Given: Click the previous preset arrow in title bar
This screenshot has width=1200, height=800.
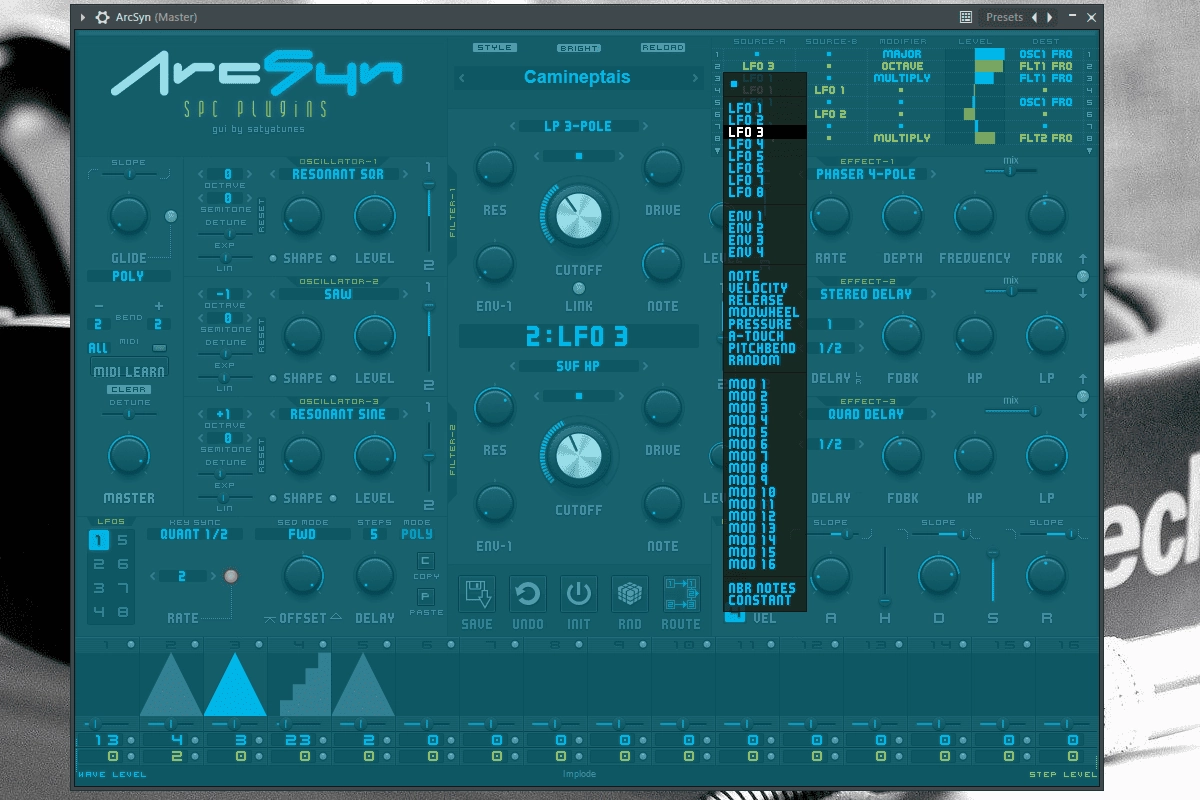Looking at the screenshot, I should point(1035,17).
